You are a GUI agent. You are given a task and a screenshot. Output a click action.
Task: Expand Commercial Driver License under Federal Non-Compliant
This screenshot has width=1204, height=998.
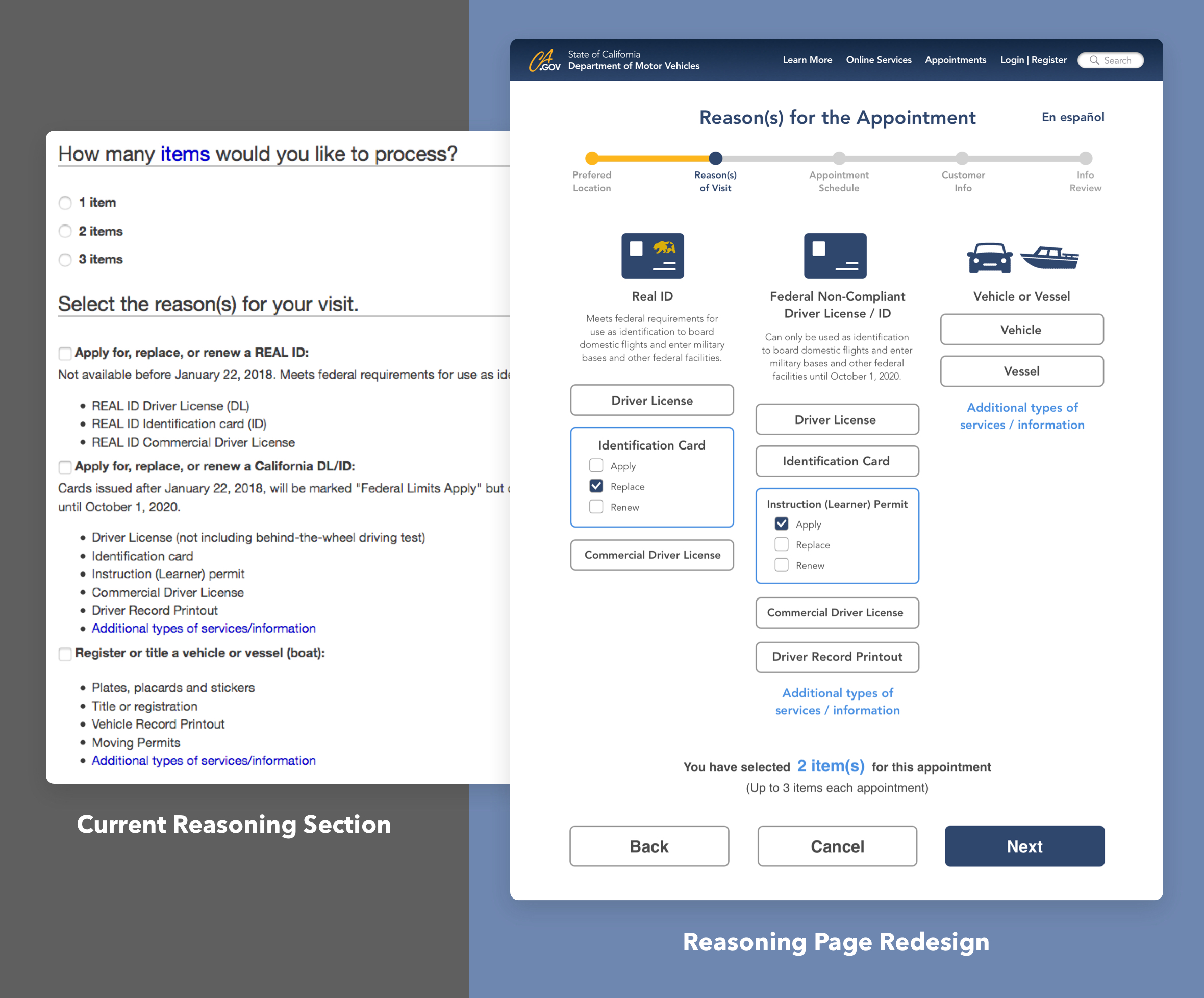click(x=837, y=613)
